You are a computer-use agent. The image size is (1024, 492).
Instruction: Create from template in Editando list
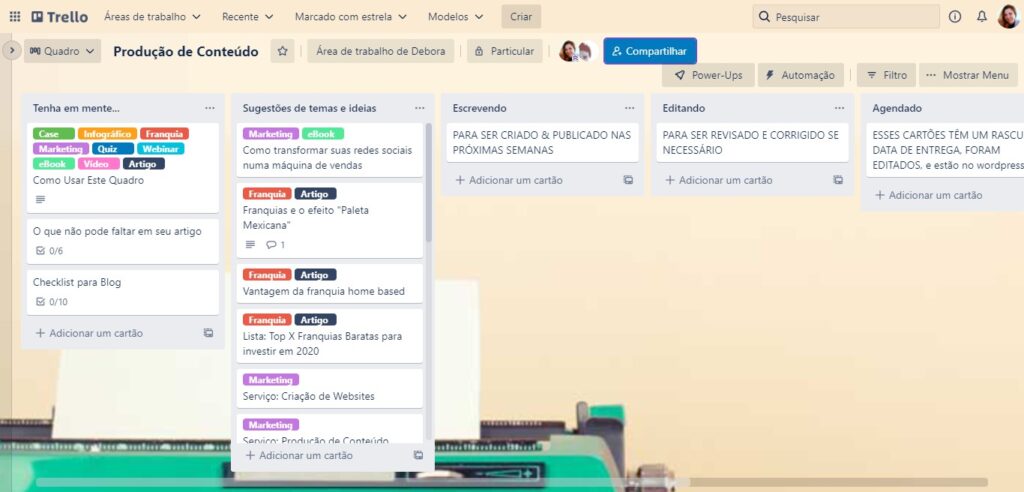pos(838,180)
